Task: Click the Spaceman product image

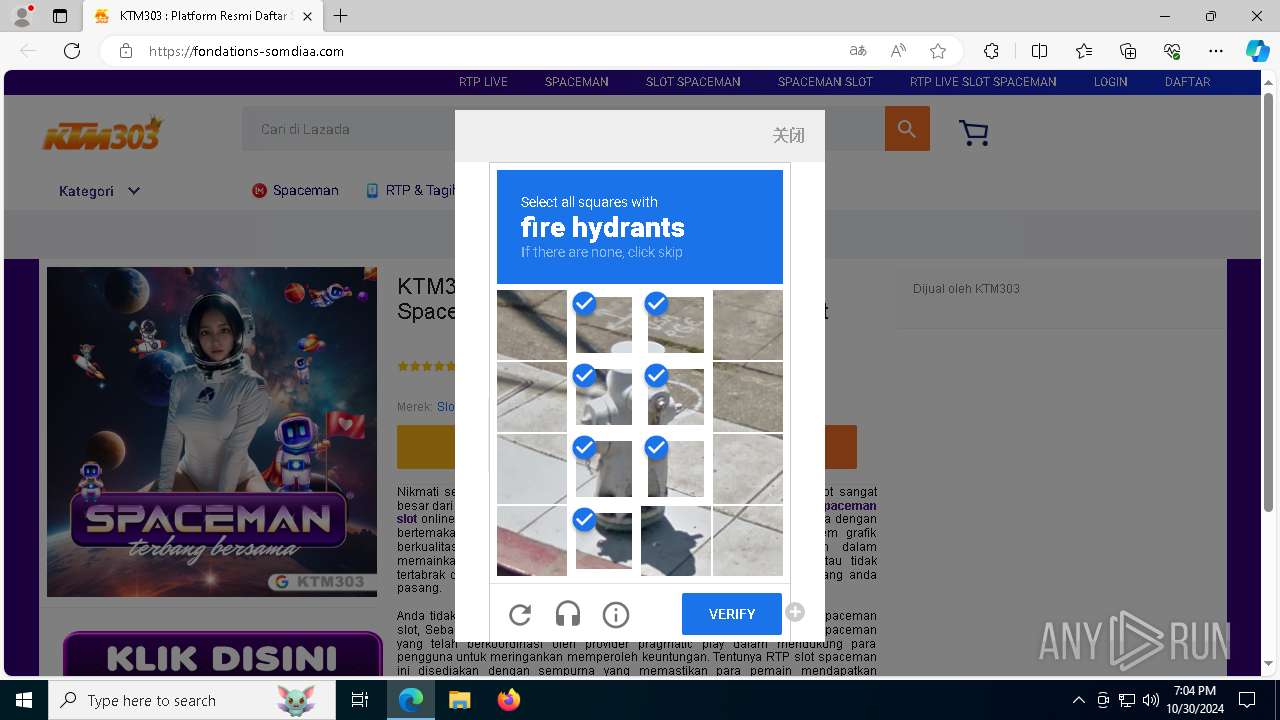Action: click(x=212, y=432)
